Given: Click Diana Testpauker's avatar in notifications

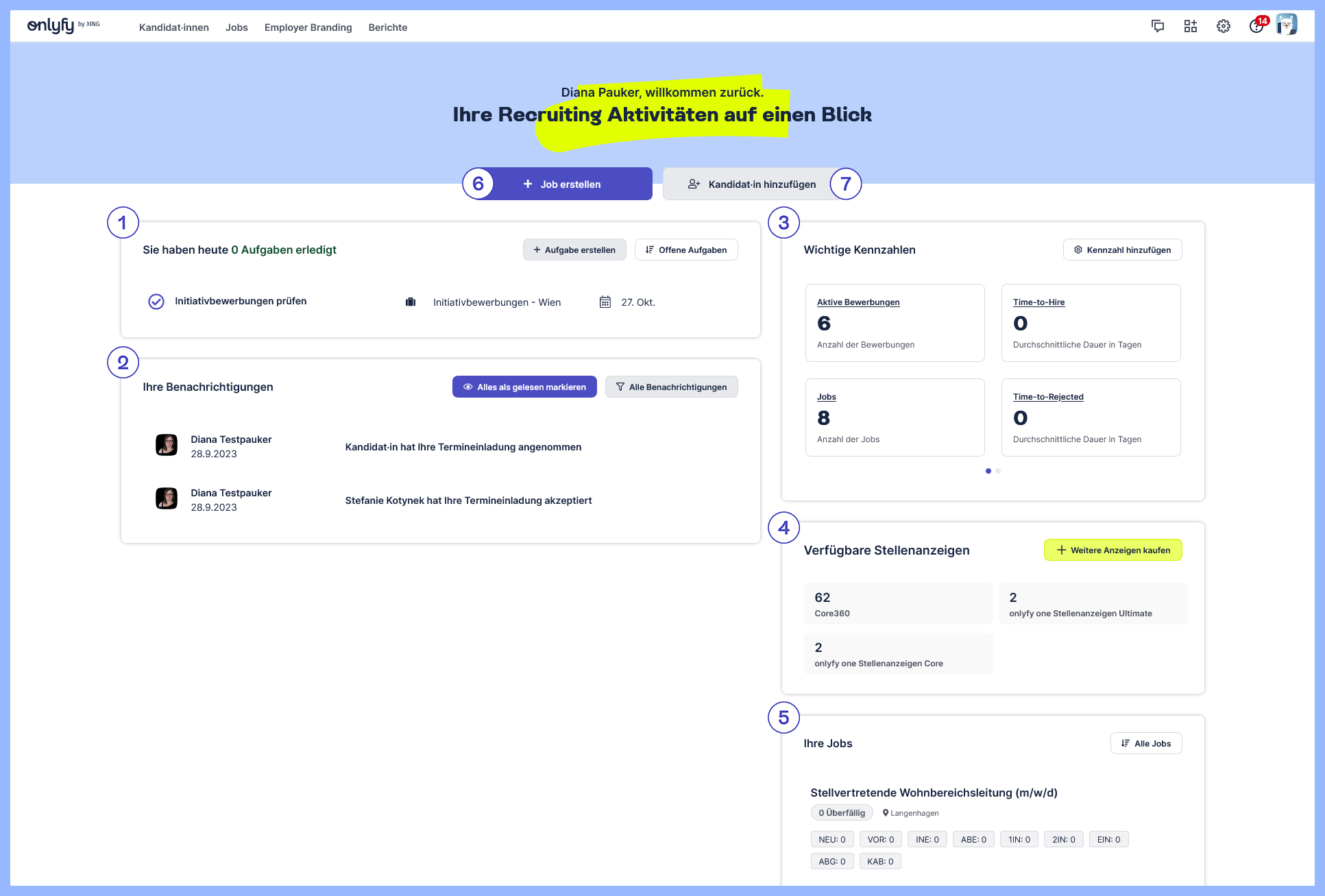Looking at the screenshot, I should pyautogui.click(x=166, y=445).
